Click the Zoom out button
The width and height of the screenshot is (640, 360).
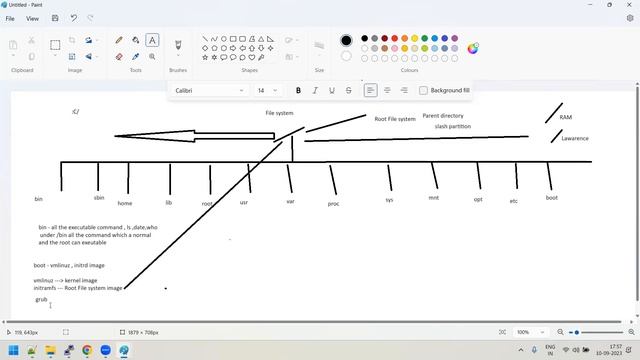(x=560, y=332)
